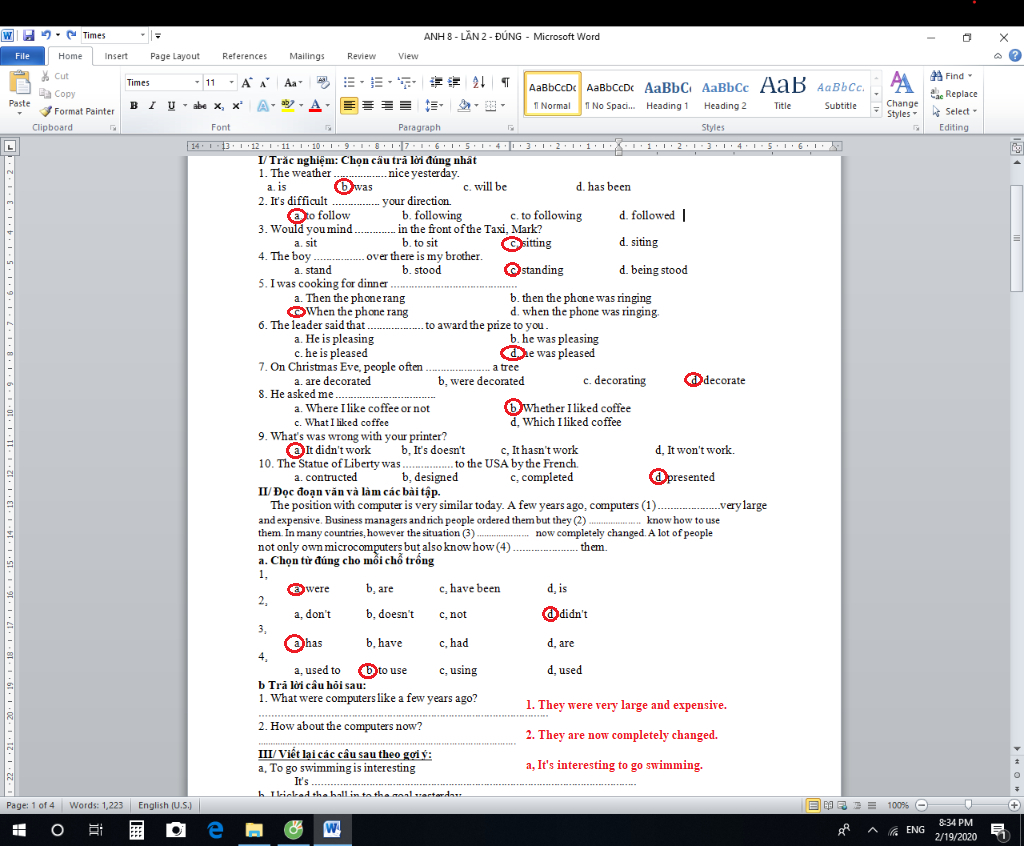Toggle Center alignment
Image resolution: width=1024 pixels, height=846 pixels.
click(x=368, y=106)
